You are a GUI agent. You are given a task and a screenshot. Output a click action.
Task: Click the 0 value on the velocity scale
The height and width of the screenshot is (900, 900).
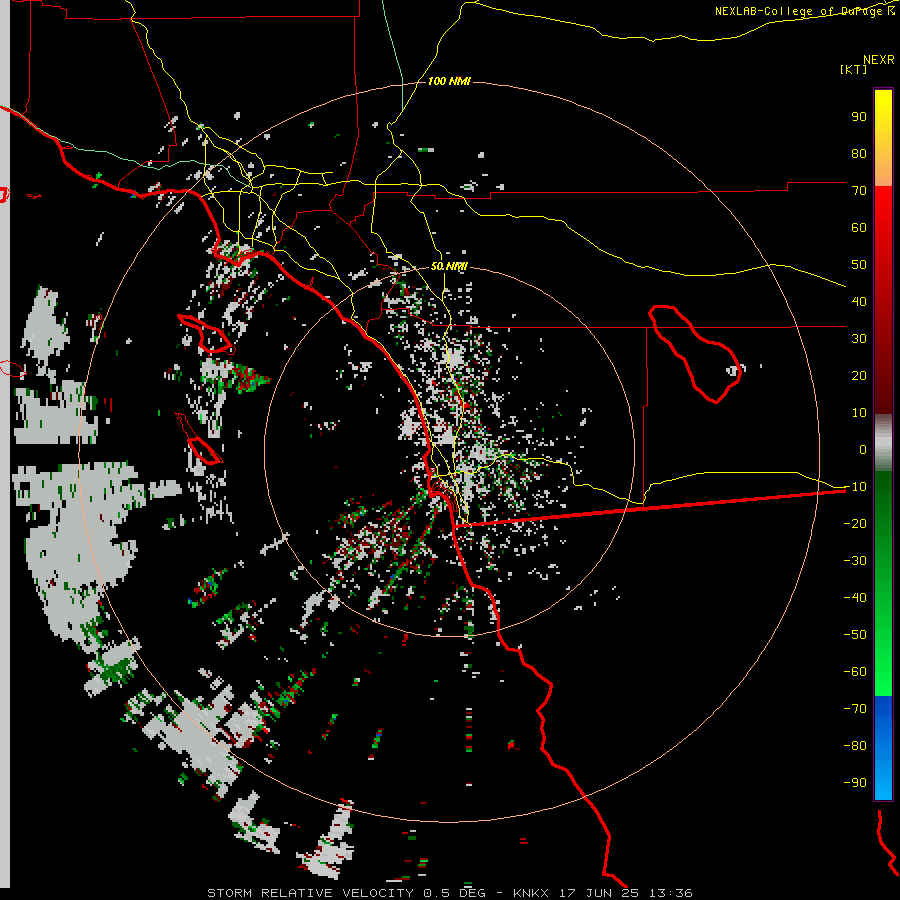(x=863, y=449)
